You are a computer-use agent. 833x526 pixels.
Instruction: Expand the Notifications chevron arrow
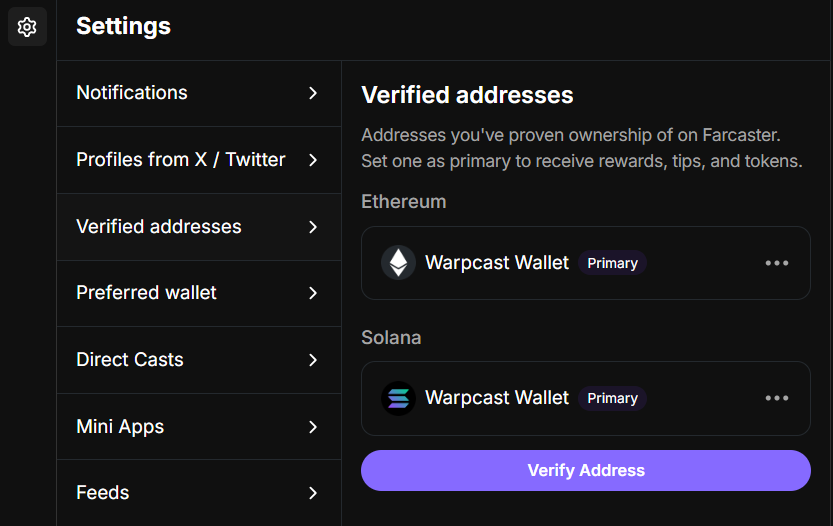(x=313, y=93)
